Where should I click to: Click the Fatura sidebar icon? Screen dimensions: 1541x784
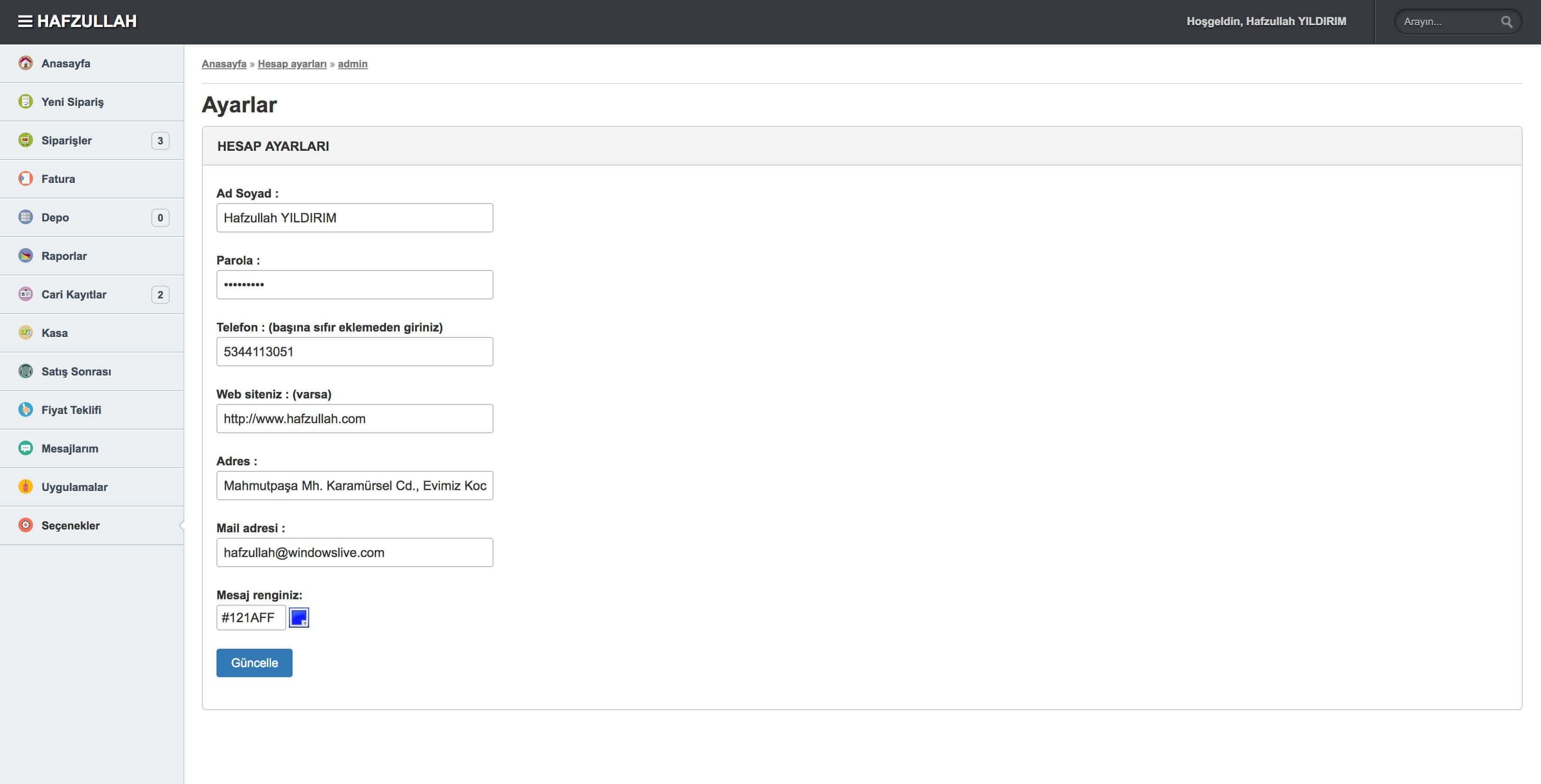(25, 179)
